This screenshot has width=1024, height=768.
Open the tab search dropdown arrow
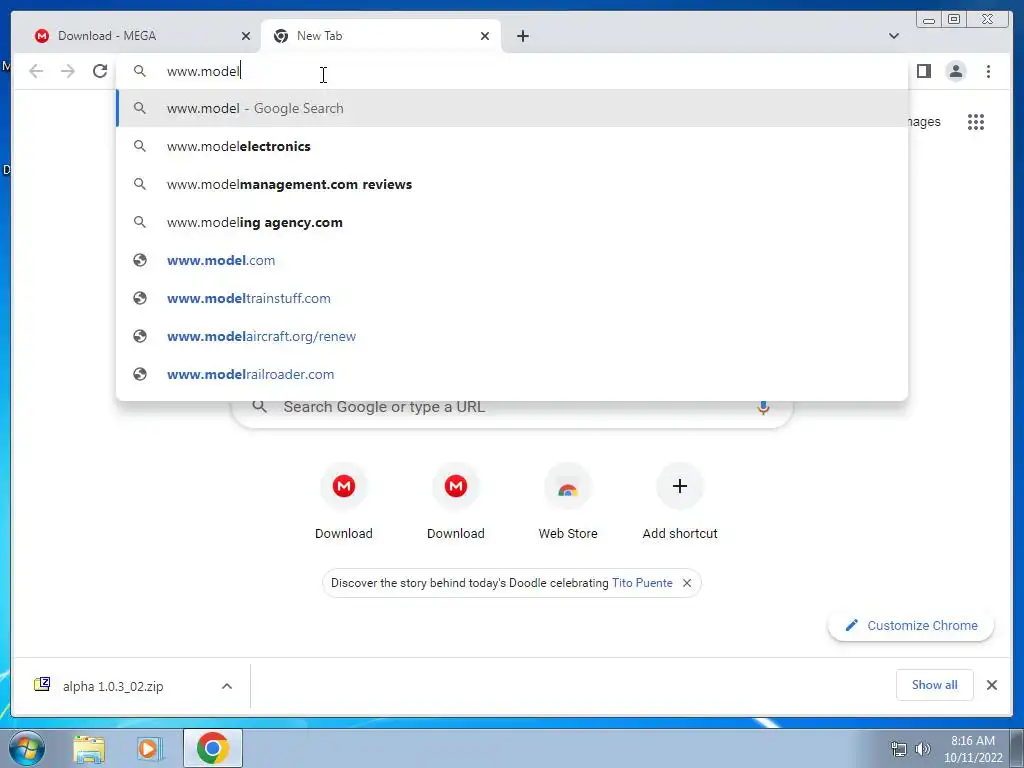893,36
